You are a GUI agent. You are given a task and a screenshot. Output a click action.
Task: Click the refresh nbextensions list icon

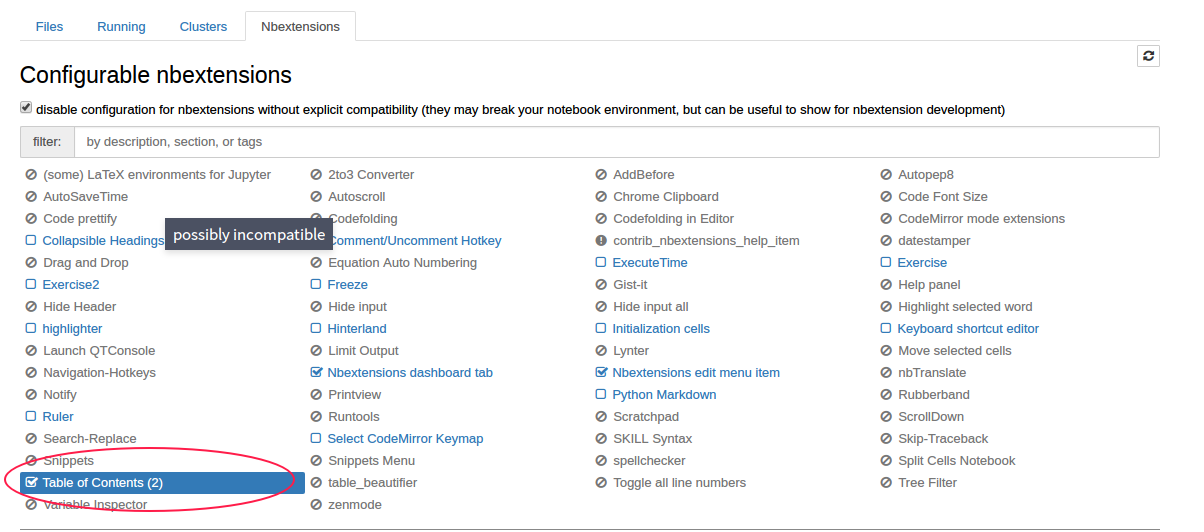coord(1148,56)
